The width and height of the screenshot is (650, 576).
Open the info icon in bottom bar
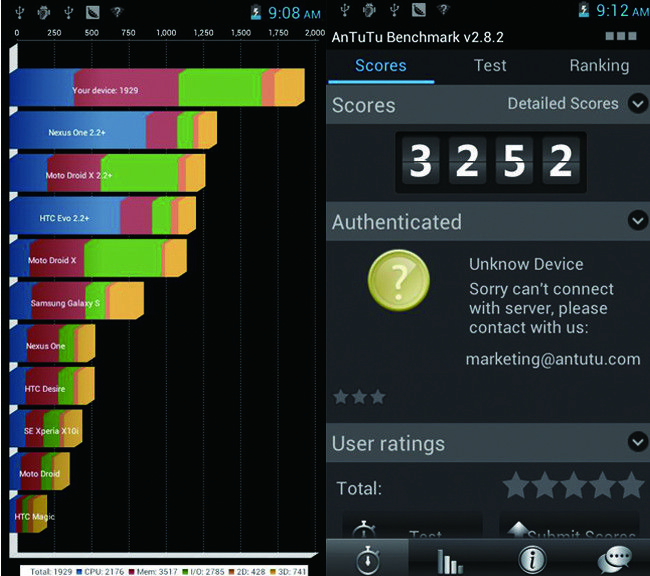click(x=532, y=559)
